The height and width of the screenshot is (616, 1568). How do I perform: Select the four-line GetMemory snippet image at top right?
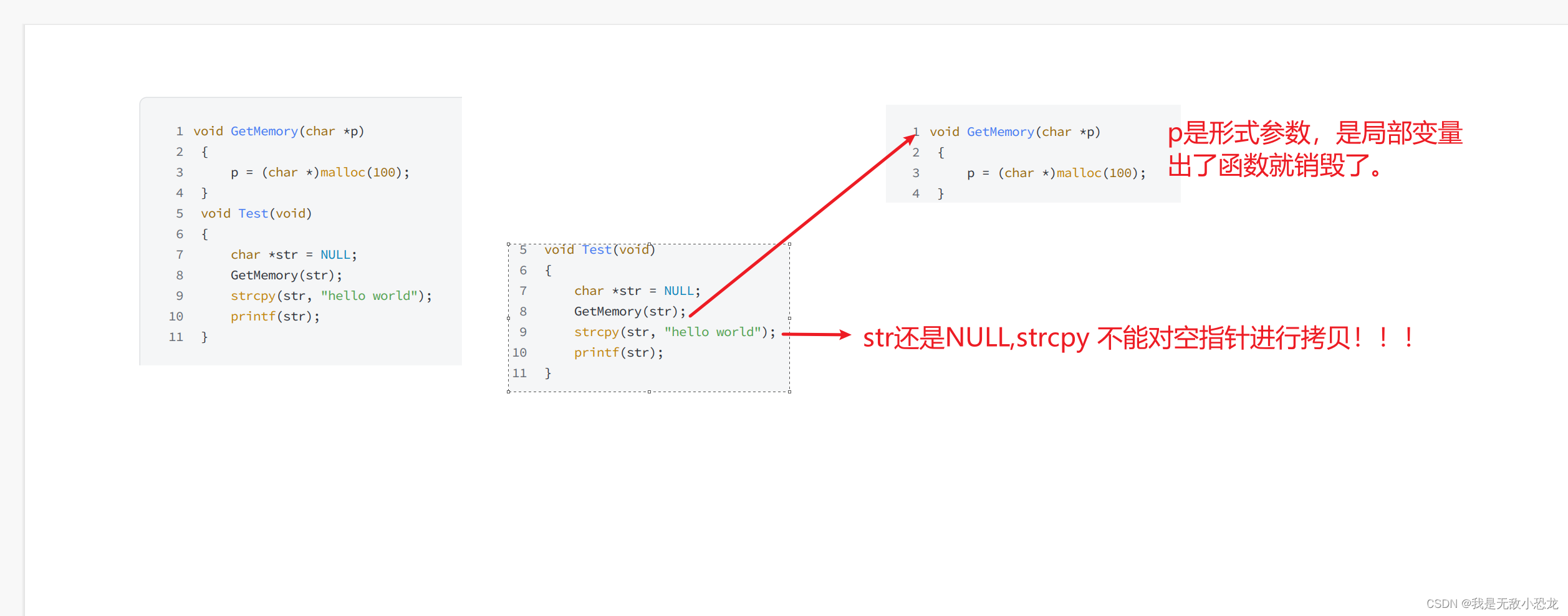tap(1033, 154)
